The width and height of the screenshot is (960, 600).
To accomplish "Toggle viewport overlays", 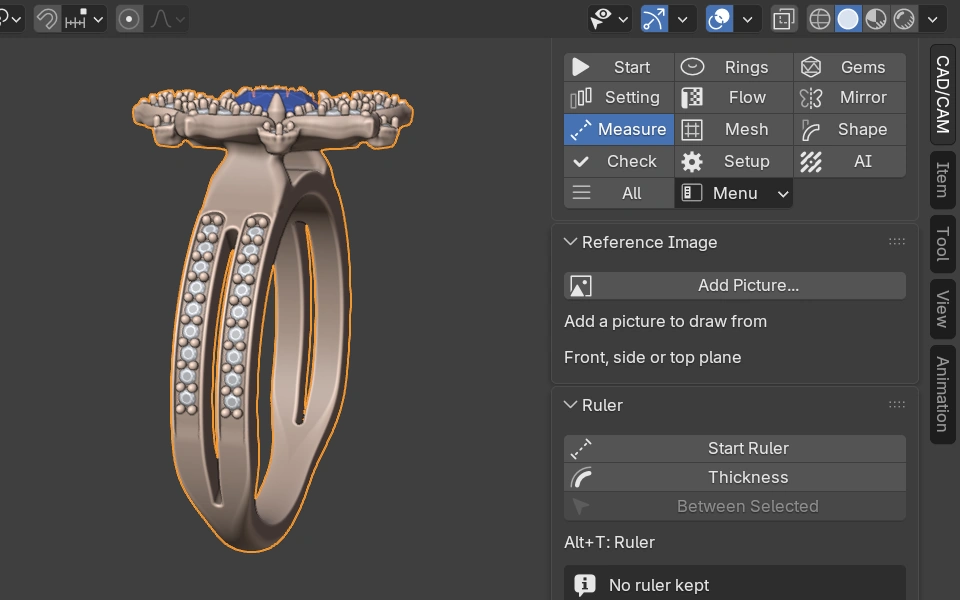I will [719, 19].
